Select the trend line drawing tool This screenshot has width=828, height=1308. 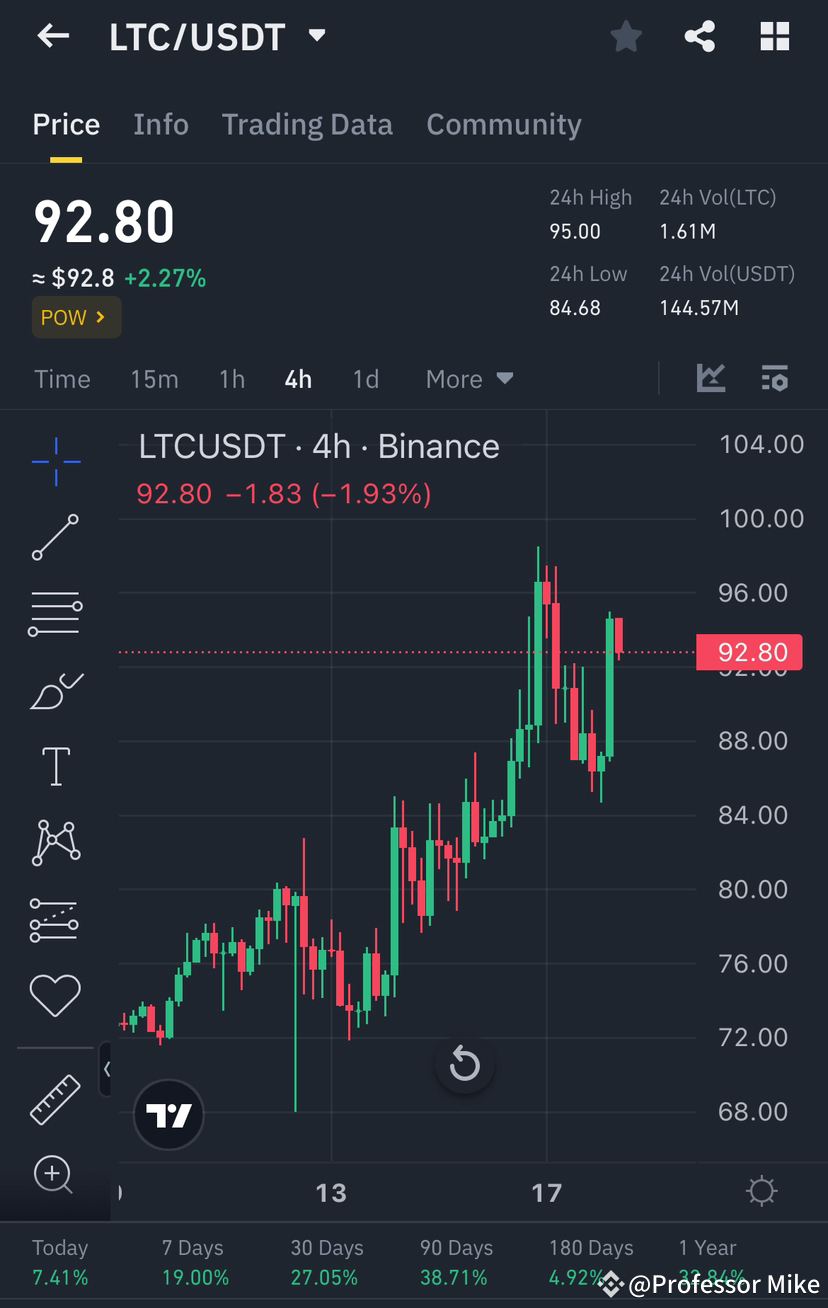point(55,538)
